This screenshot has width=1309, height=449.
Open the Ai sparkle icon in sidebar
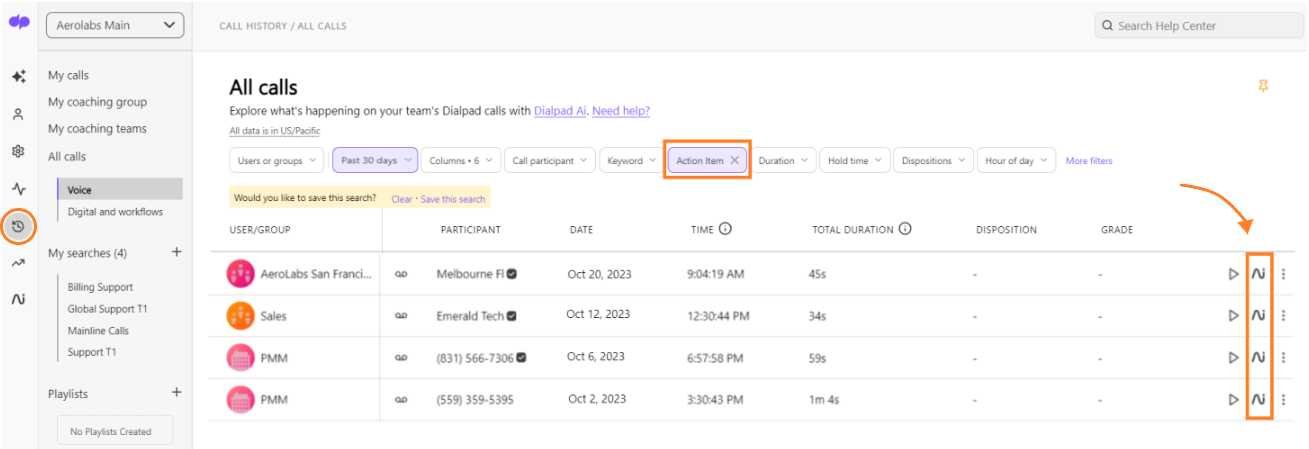[18, 76]
